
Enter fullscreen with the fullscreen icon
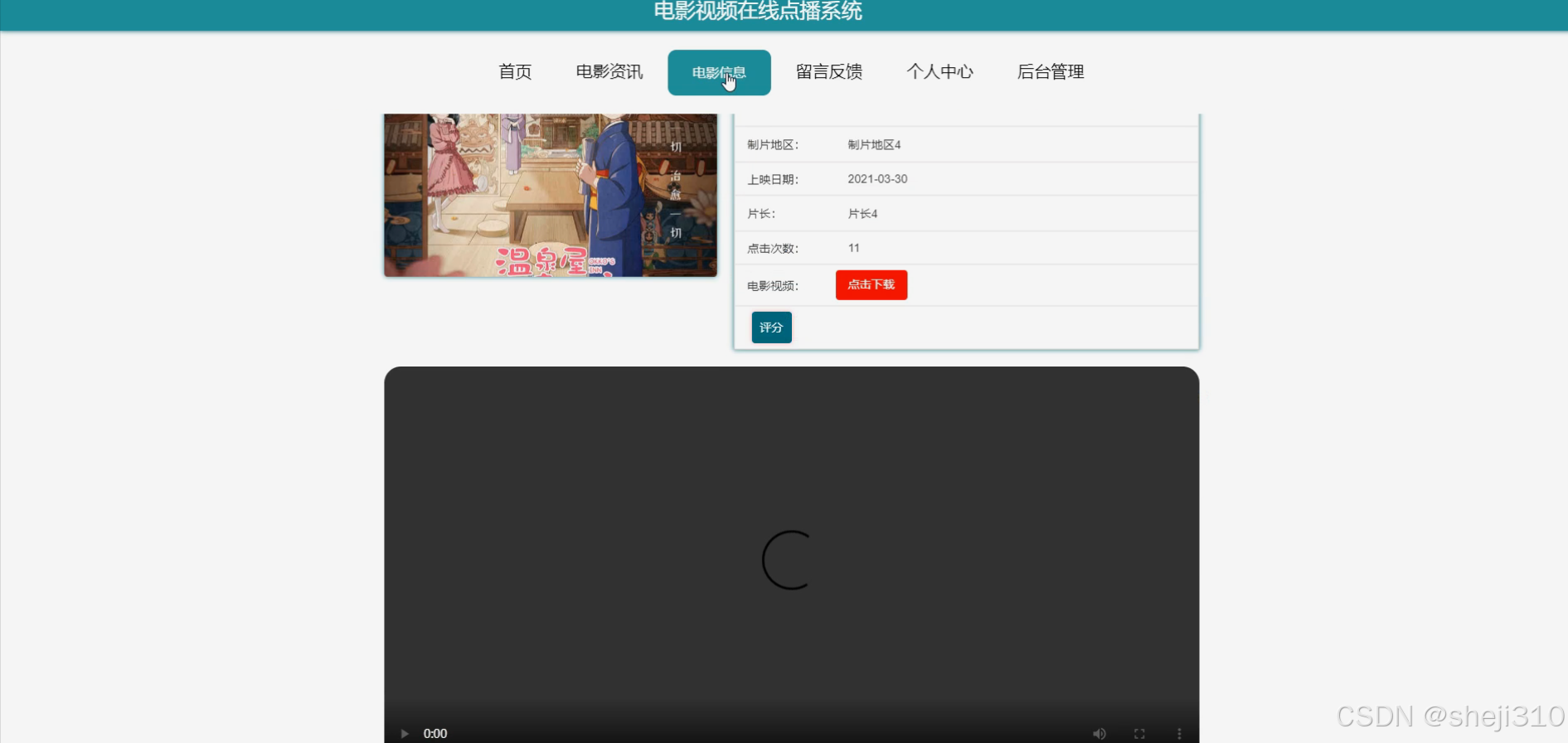point(1139,733)
